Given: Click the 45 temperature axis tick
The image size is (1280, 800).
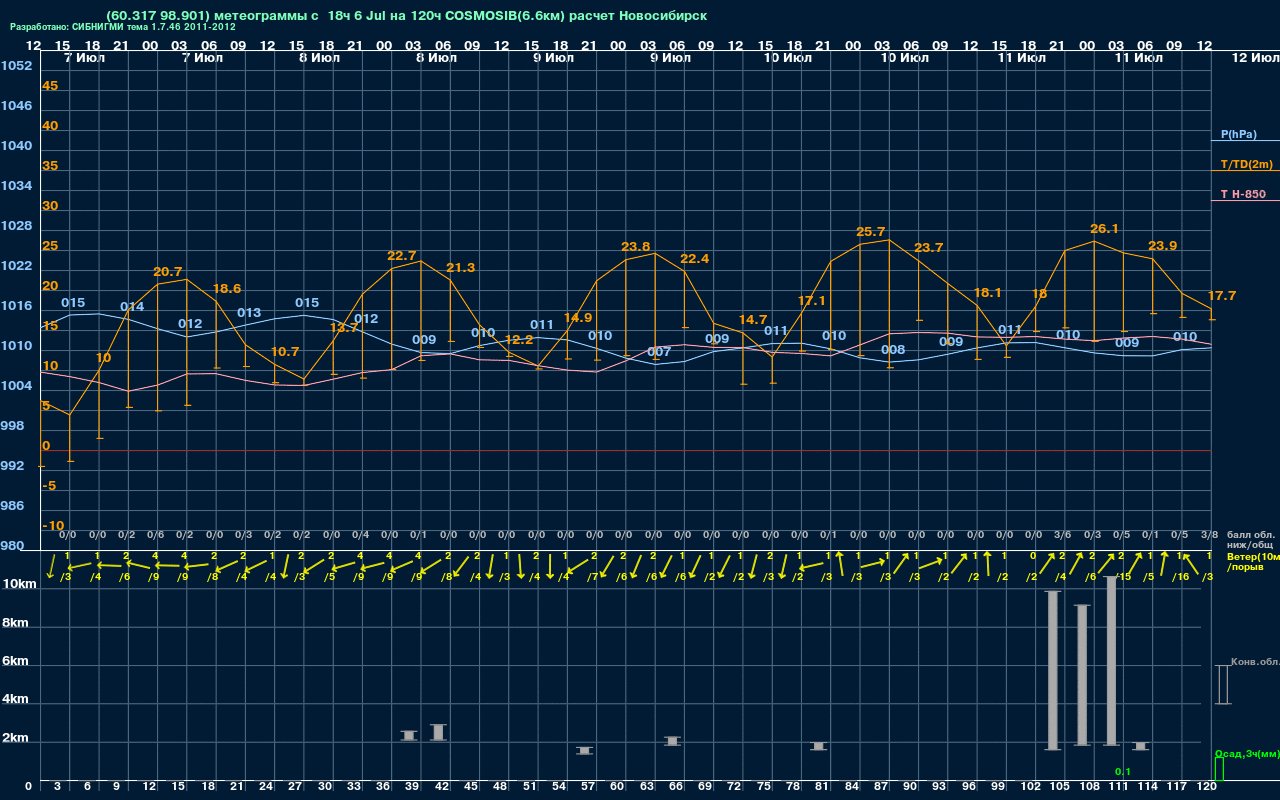Looking at the screenshot, I should (x=50, y=86).
